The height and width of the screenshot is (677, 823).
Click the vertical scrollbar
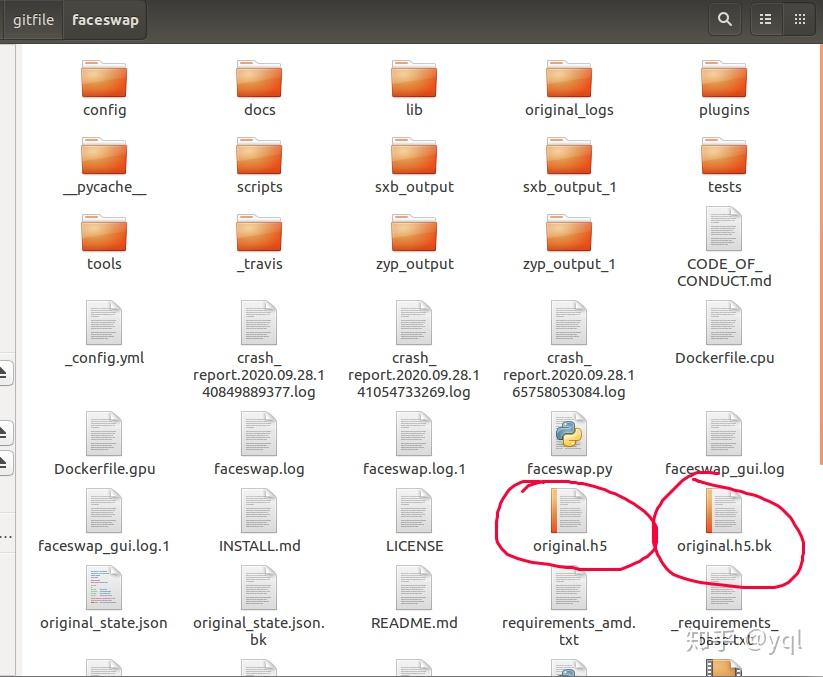click(x=820, y=254)
